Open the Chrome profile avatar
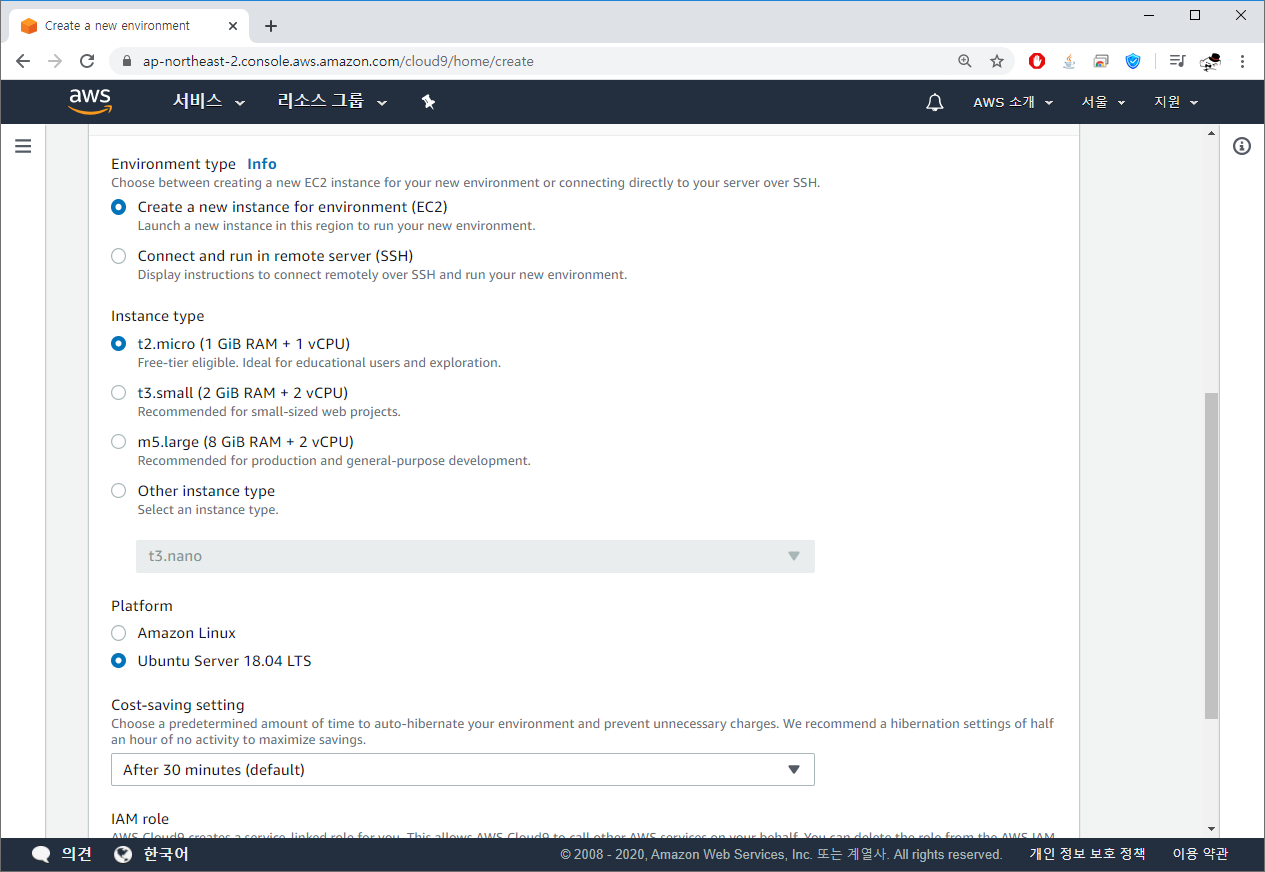Viewport: 1265px width, 872px height. point(1210,61)
